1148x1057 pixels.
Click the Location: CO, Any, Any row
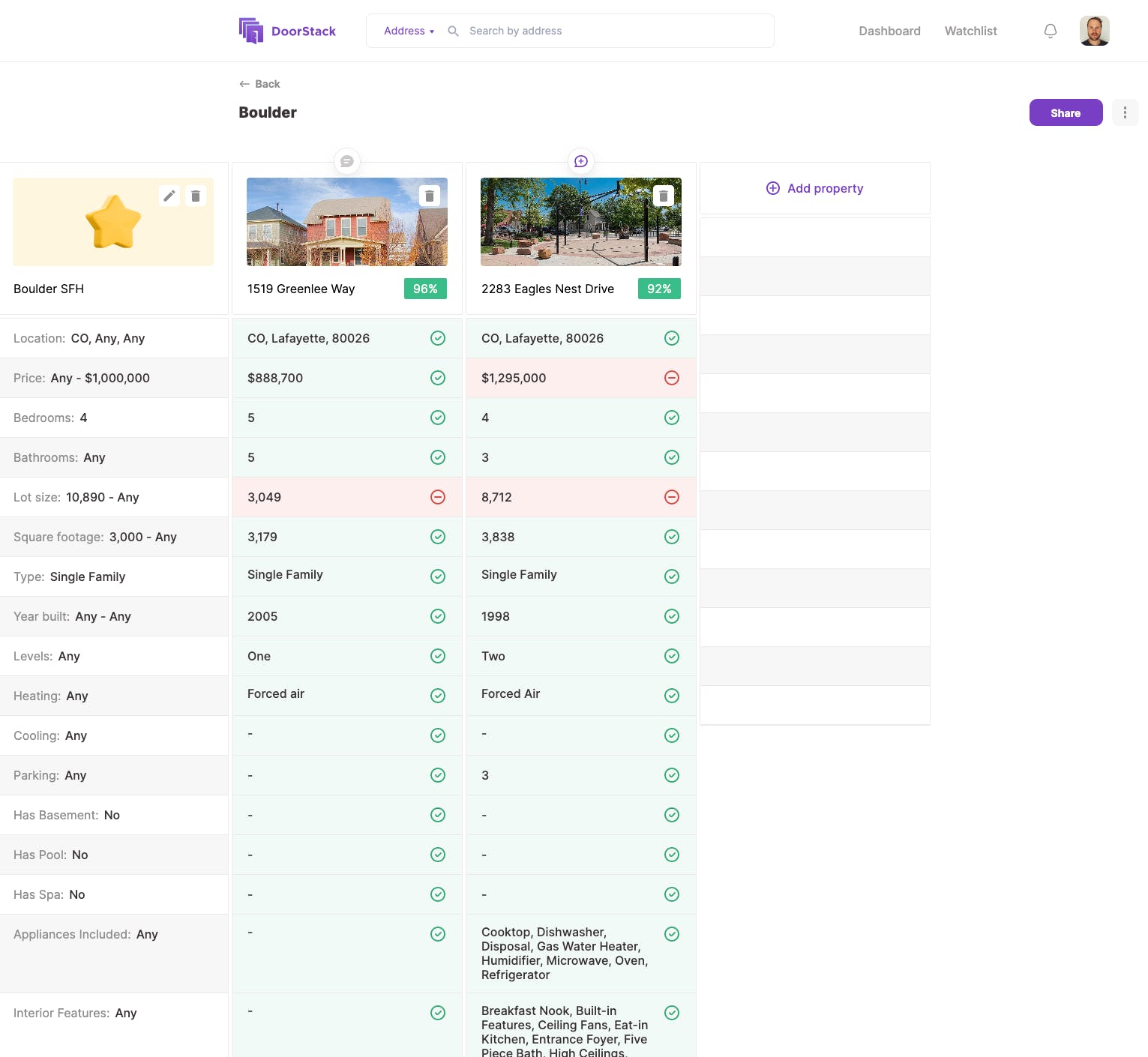[114, 338]
